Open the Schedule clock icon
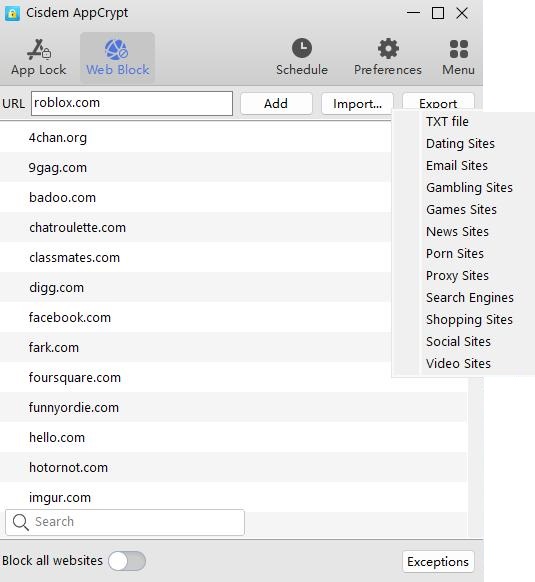The height and width of the screenshot is (582, 535). [x=301, y=48]
